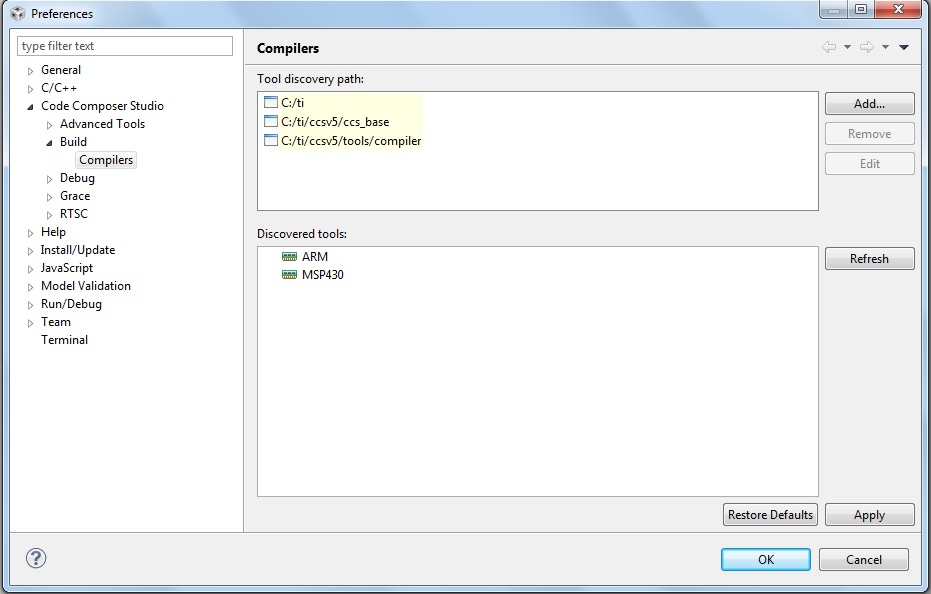The image size is (931, 594).
Task: Select the C:/ti/ccsv5/tools/compiler path text
Action: pyautogui.click(x=351, y=141)
